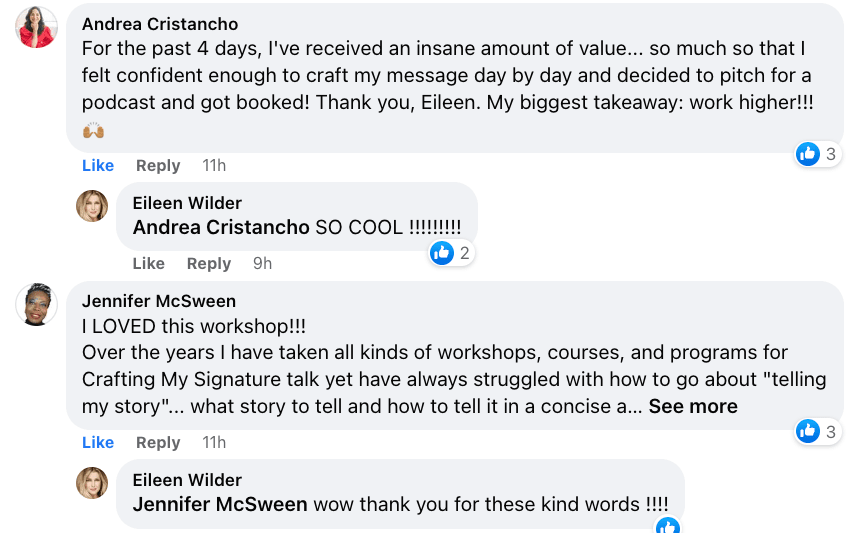Click Andrea Cristancho's profile picture
This screenshot has height=533, width=862.
37,27
